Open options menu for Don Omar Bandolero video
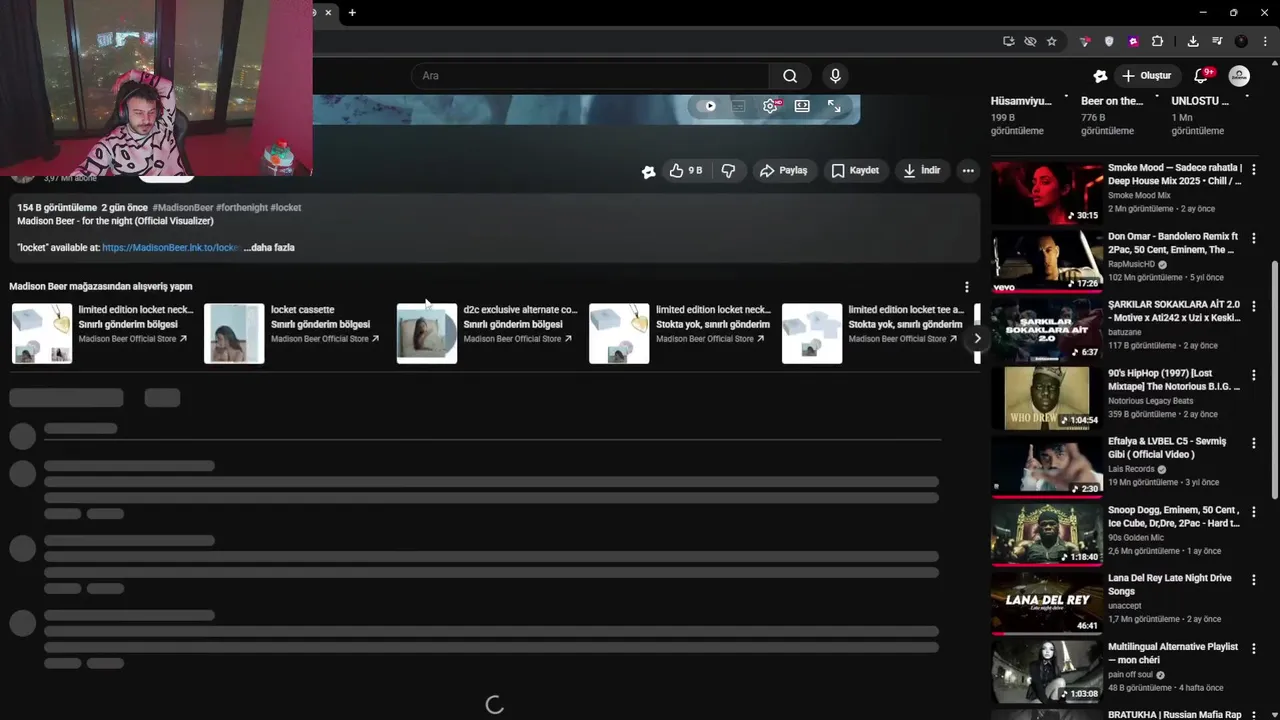The width and height of the screenshot is (1280, 720). coord(1253,238)
